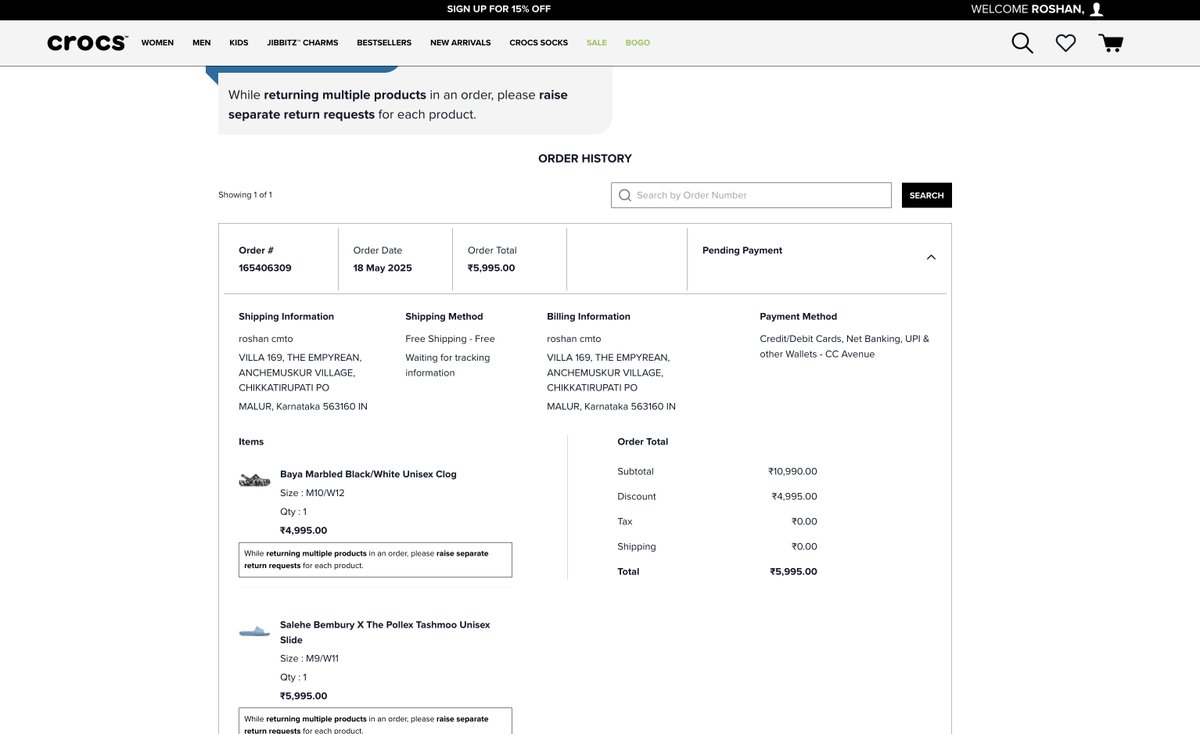
Task: Click the Order History heading
Action: tap(585, 158)
